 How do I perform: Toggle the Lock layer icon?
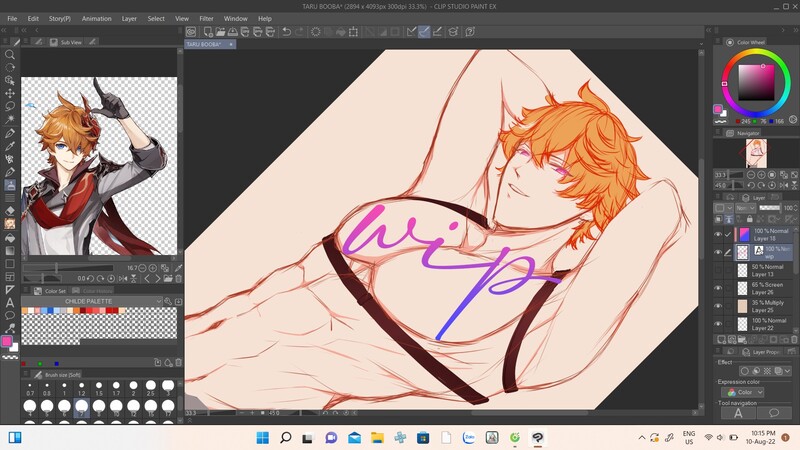pyautogui.click(x=749, y=219)
